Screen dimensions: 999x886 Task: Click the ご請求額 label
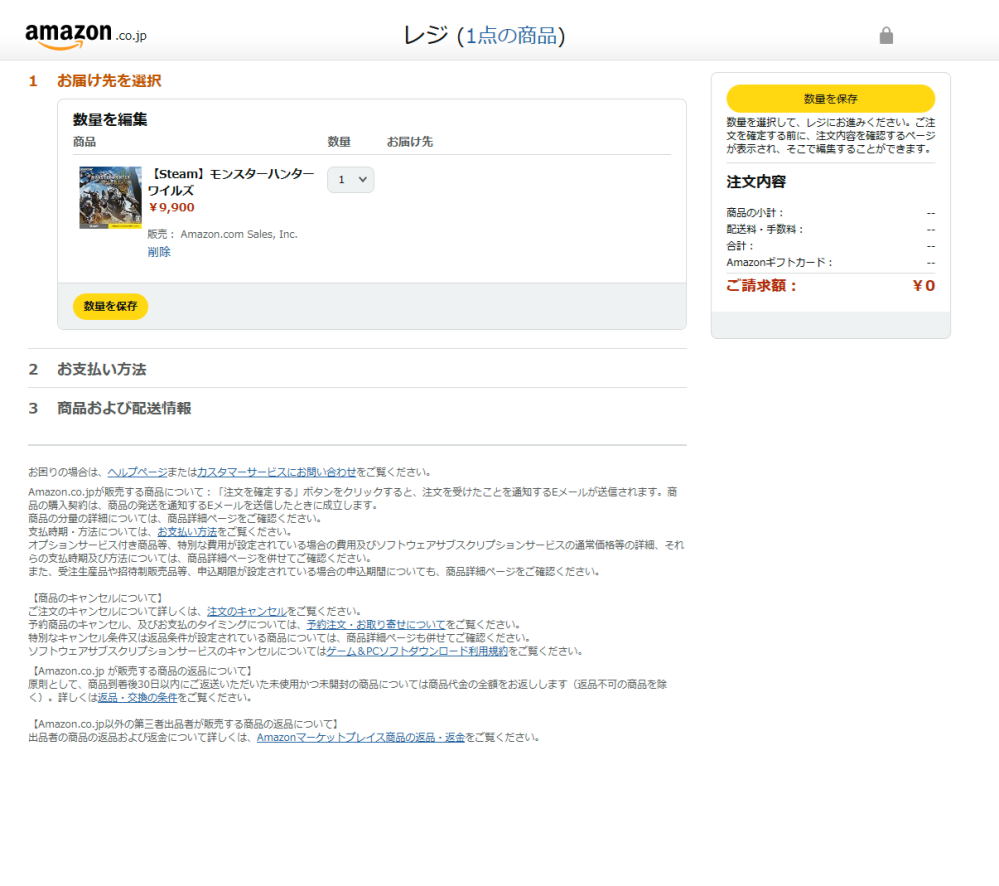pos(761,286)
